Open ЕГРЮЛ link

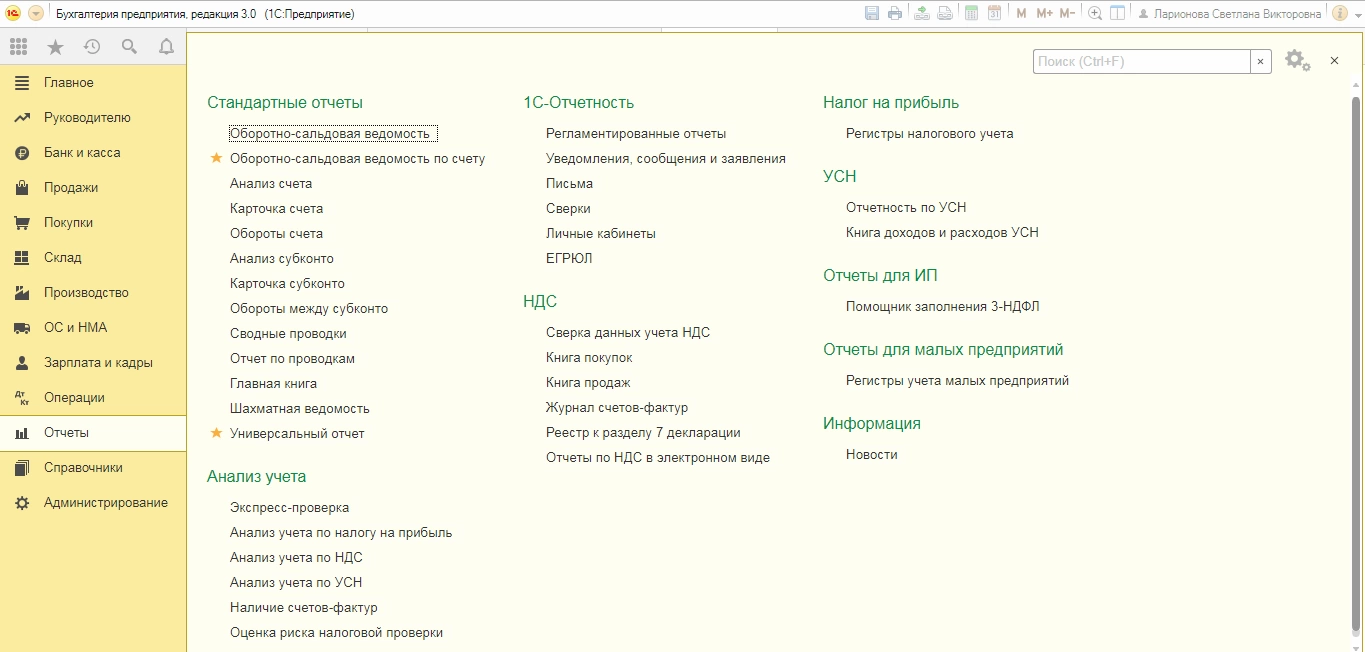pos(569,259)
